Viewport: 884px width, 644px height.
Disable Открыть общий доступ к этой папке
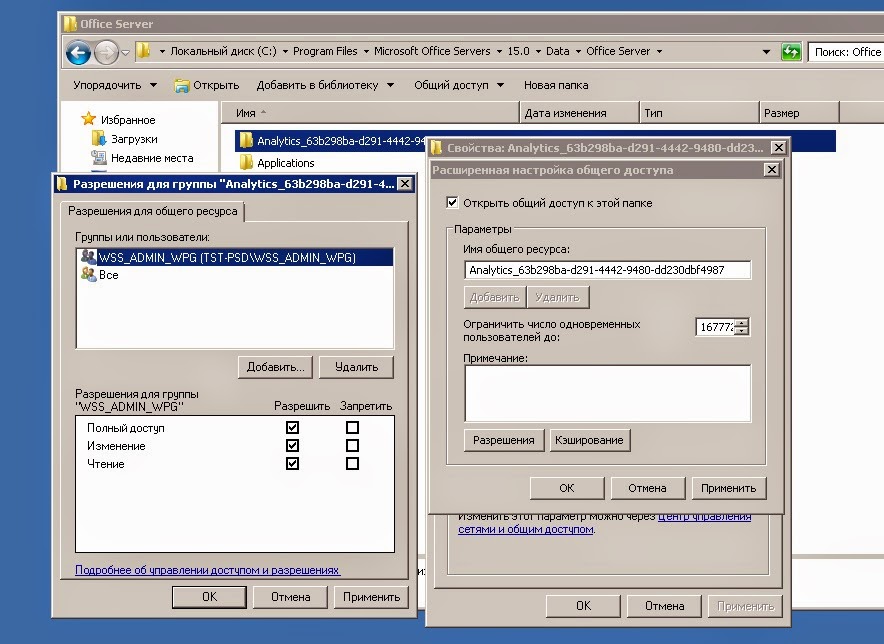(x=449, y=201)
